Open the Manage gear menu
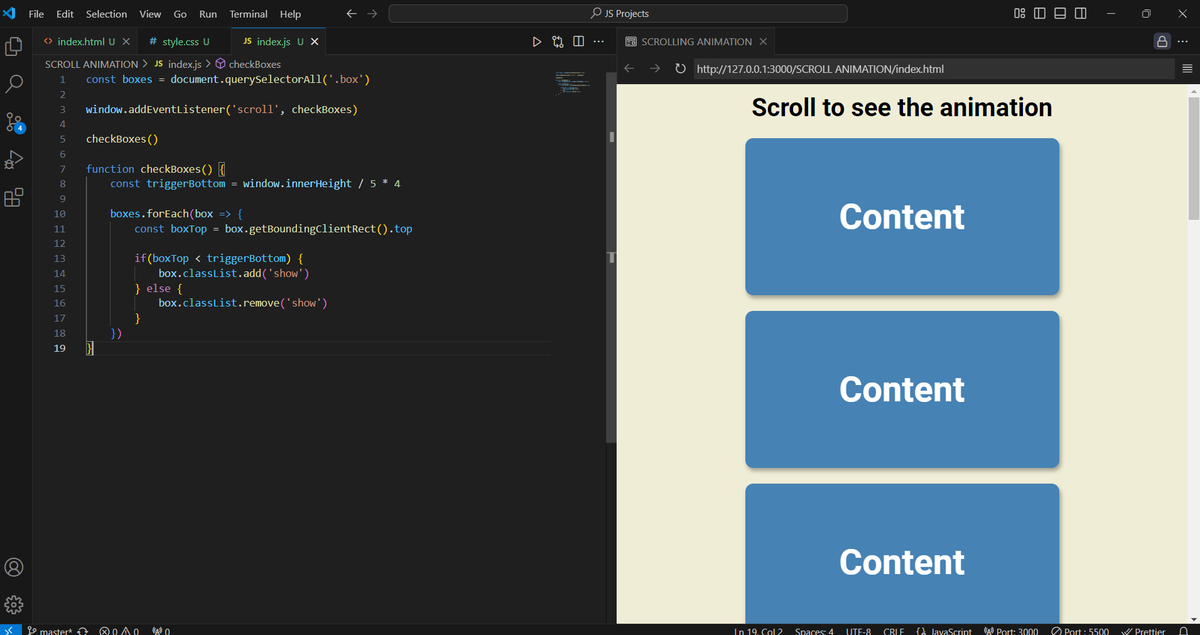The width and height of the screenshot is (1200, 635). [14, 605]
